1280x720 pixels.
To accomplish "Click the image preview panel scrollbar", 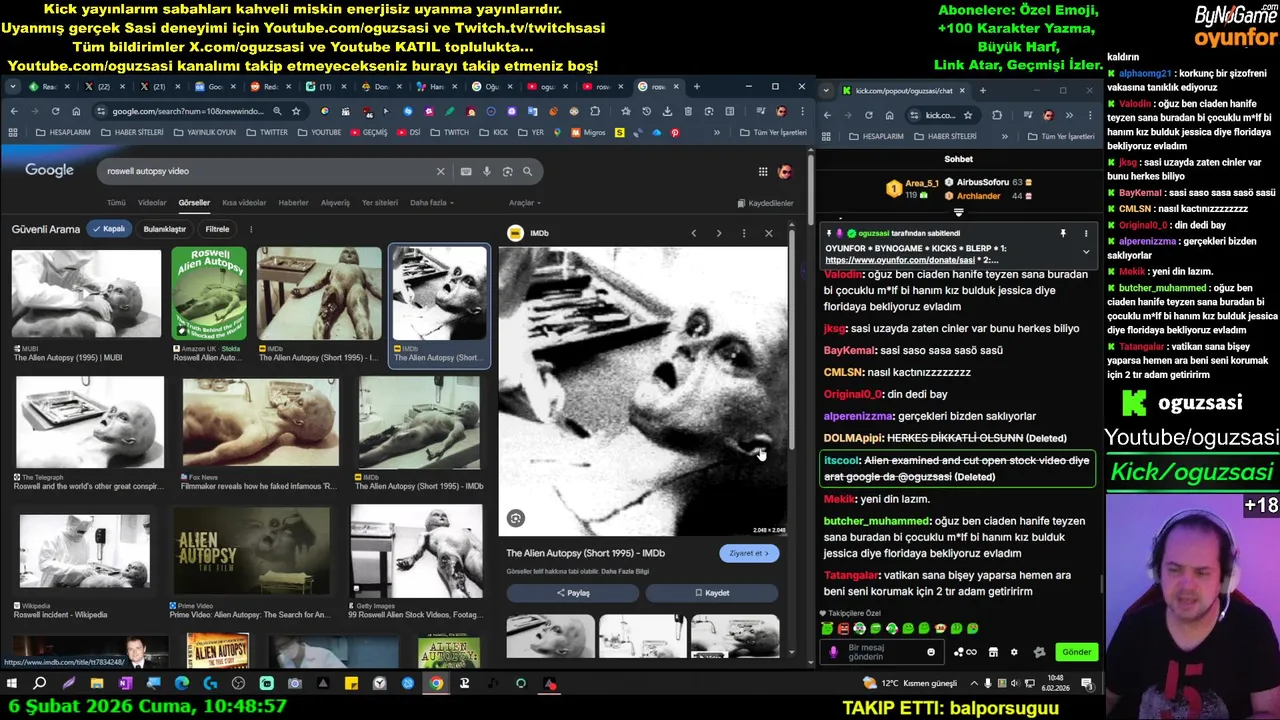I will [x=791, y=340].
